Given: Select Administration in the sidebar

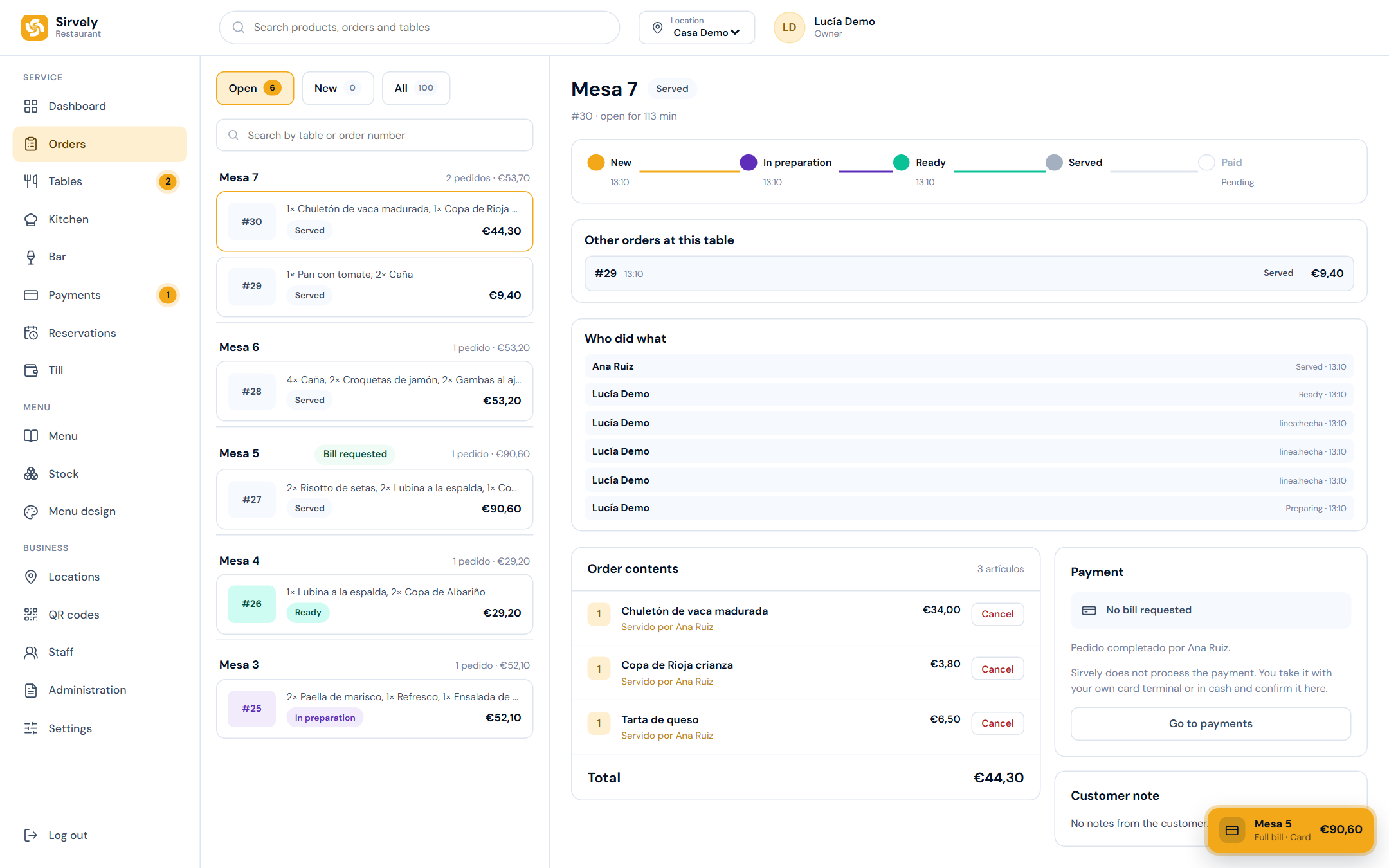Looking at the screenshot, I should click(x=100, y=690).
